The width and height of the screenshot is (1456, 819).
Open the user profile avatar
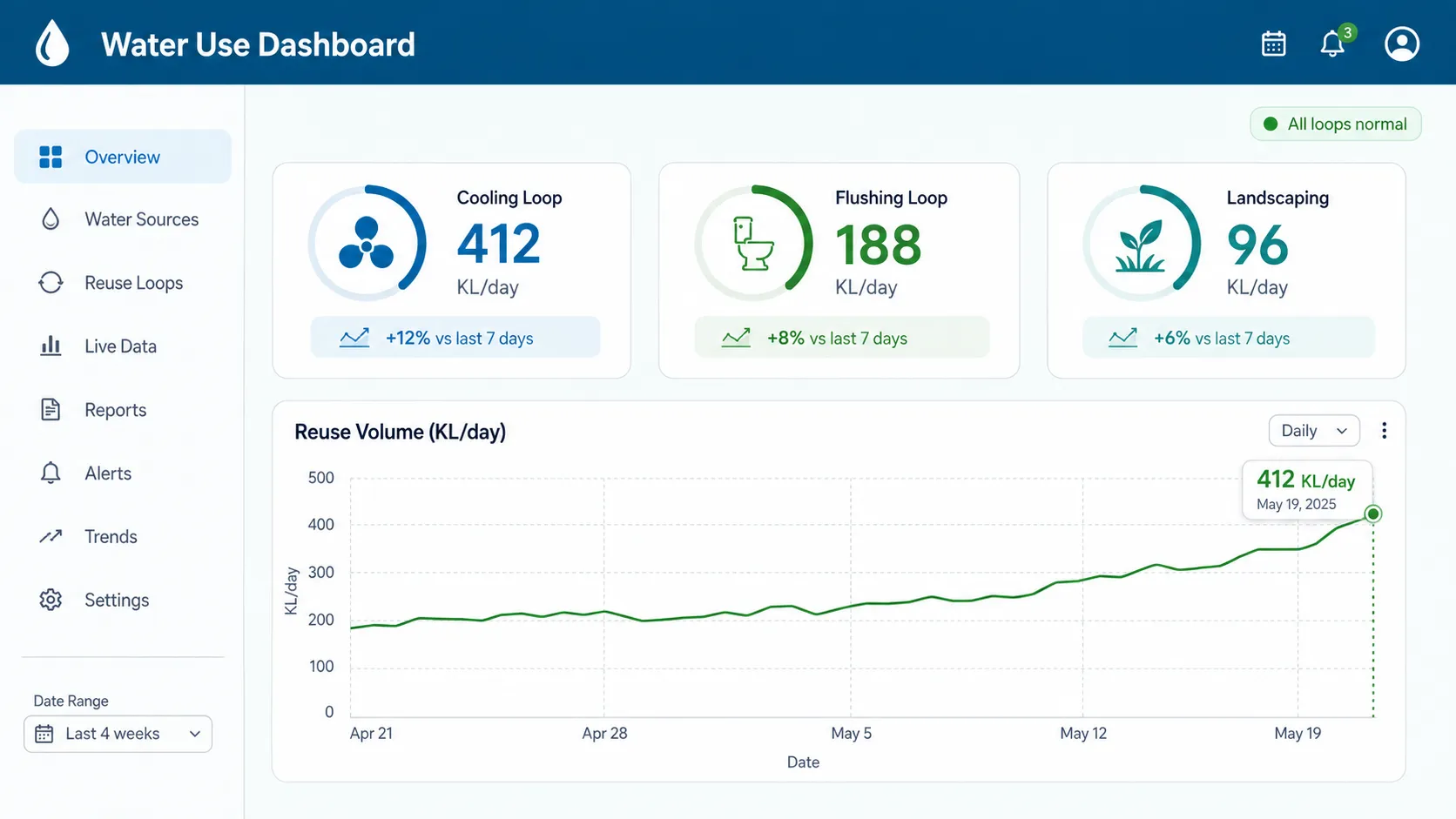(x=1402, y=44)
